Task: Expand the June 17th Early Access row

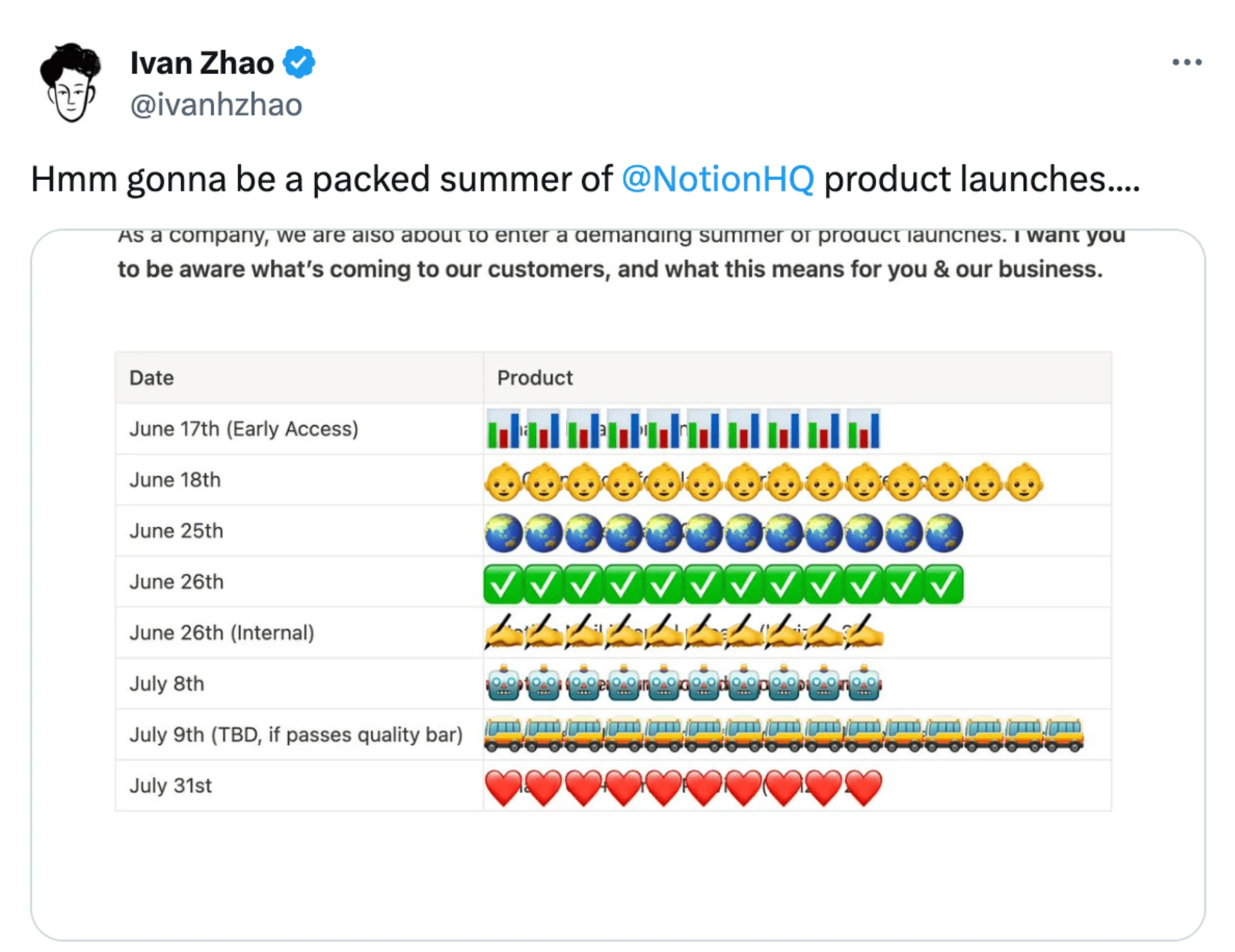Action: tap(244, 428)
